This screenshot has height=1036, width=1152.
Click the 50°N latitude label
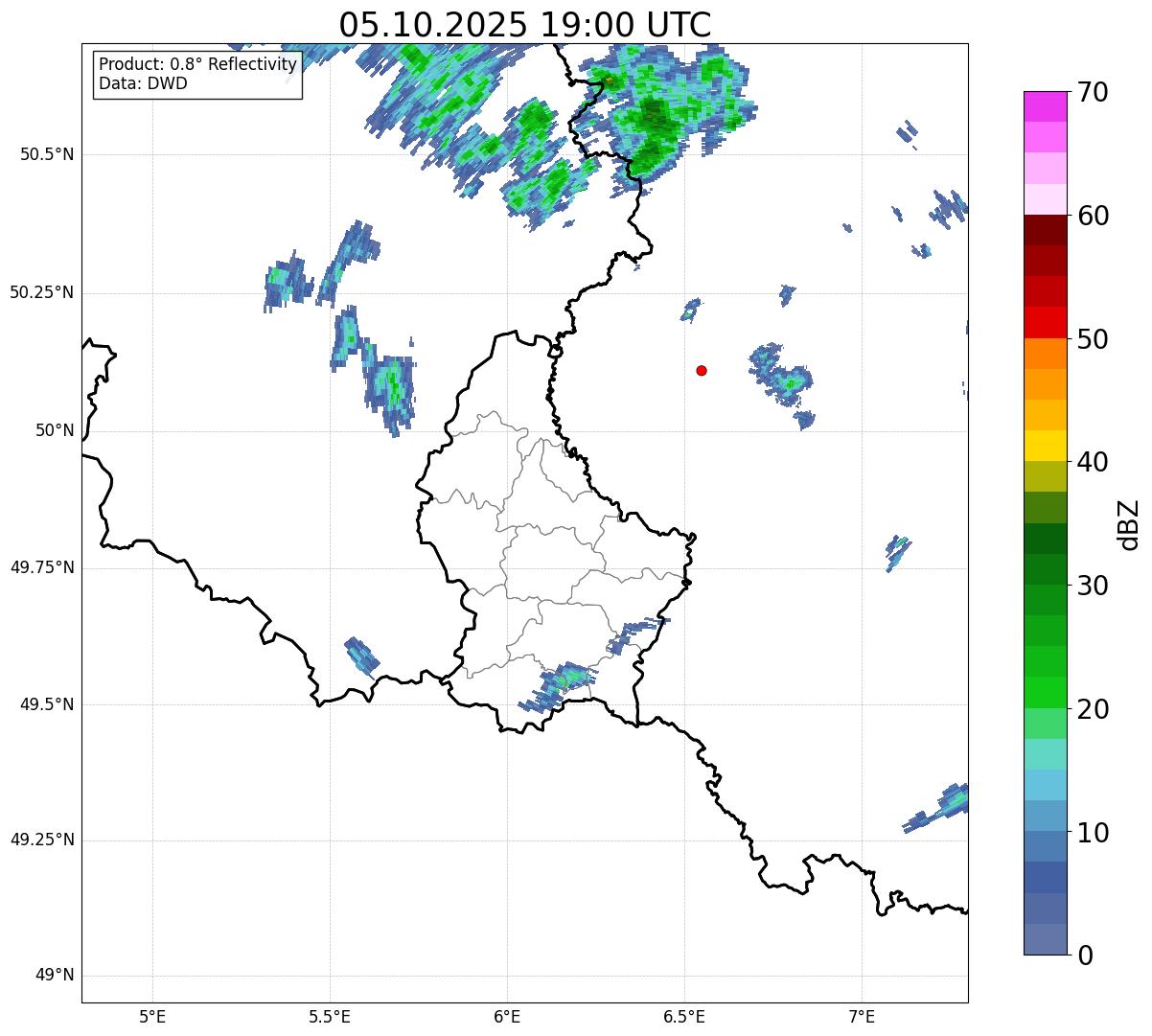click(55, 430)
